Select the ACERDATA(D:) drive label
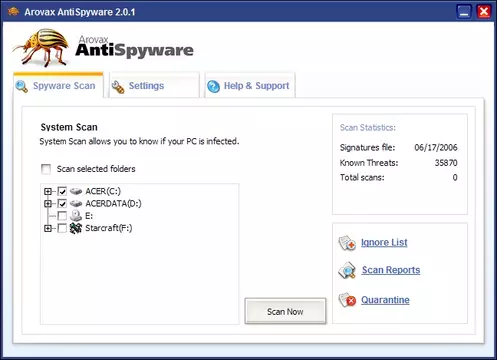 click(113, 204)
